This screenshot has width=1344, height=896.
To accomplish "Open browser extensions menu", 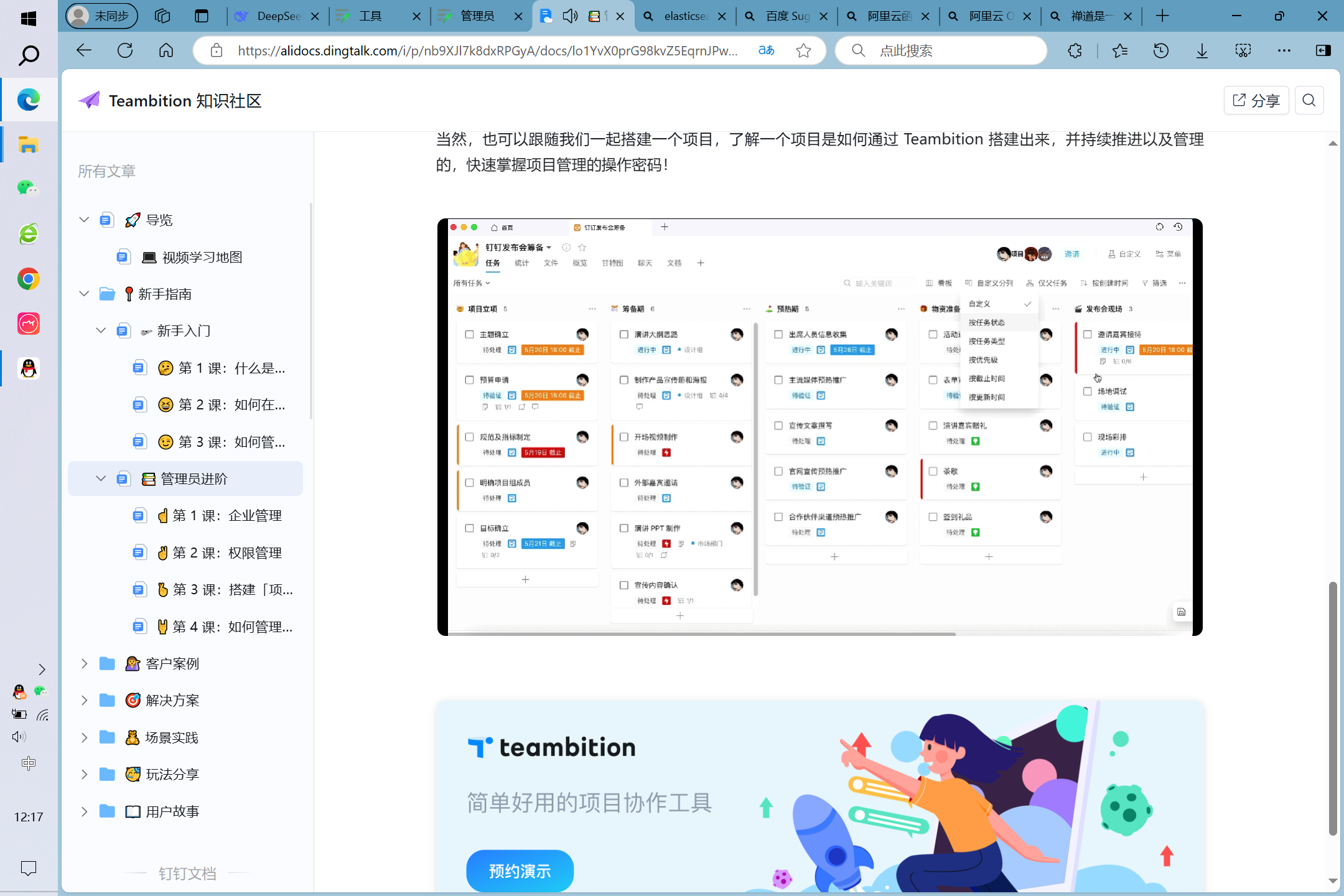I will (1075, 50).
